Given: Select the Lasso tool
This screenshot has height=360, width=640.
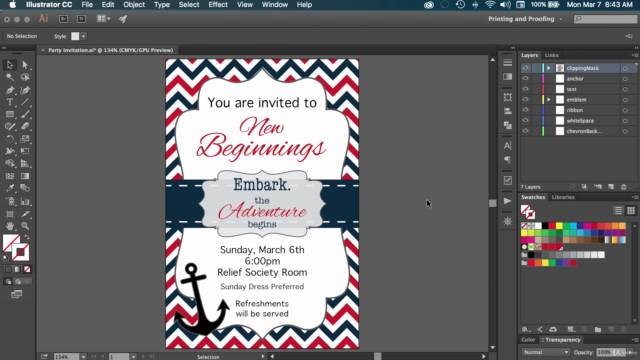Looking at the screenshot, I should click(x=25, y=77).
